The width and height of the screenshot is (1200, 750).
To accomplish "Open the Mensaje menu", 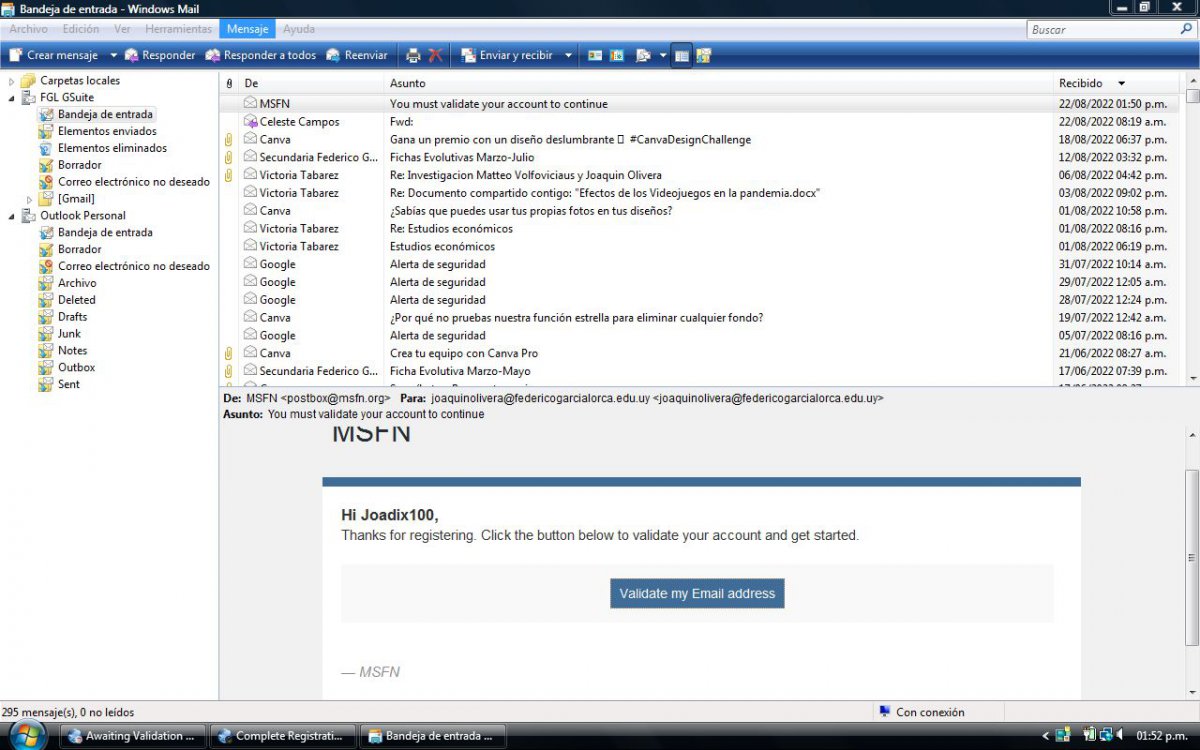I will point(248,29).
